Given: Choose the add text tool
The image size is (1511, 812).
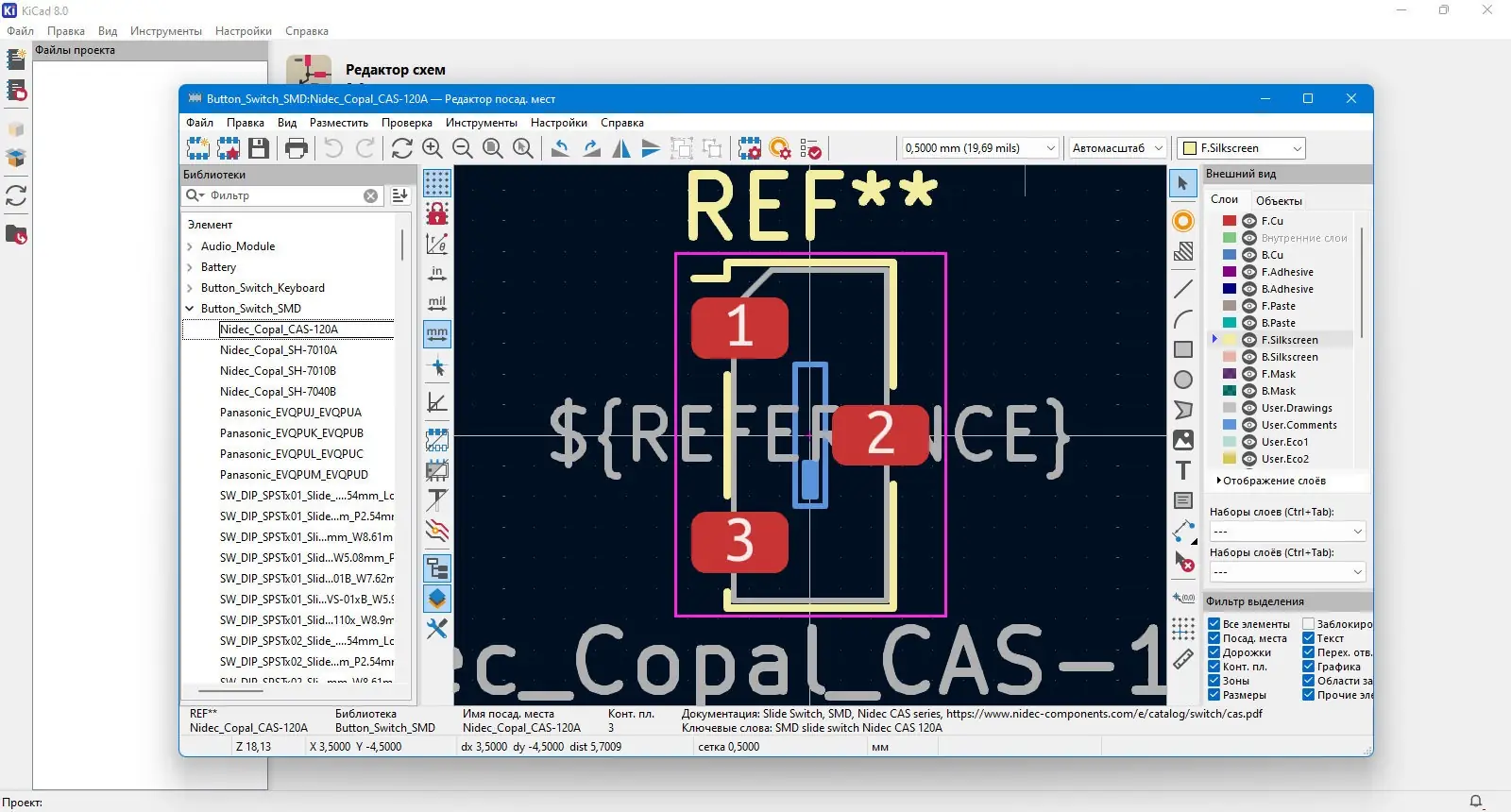Looking at the screenshot, I should 1183,470.
